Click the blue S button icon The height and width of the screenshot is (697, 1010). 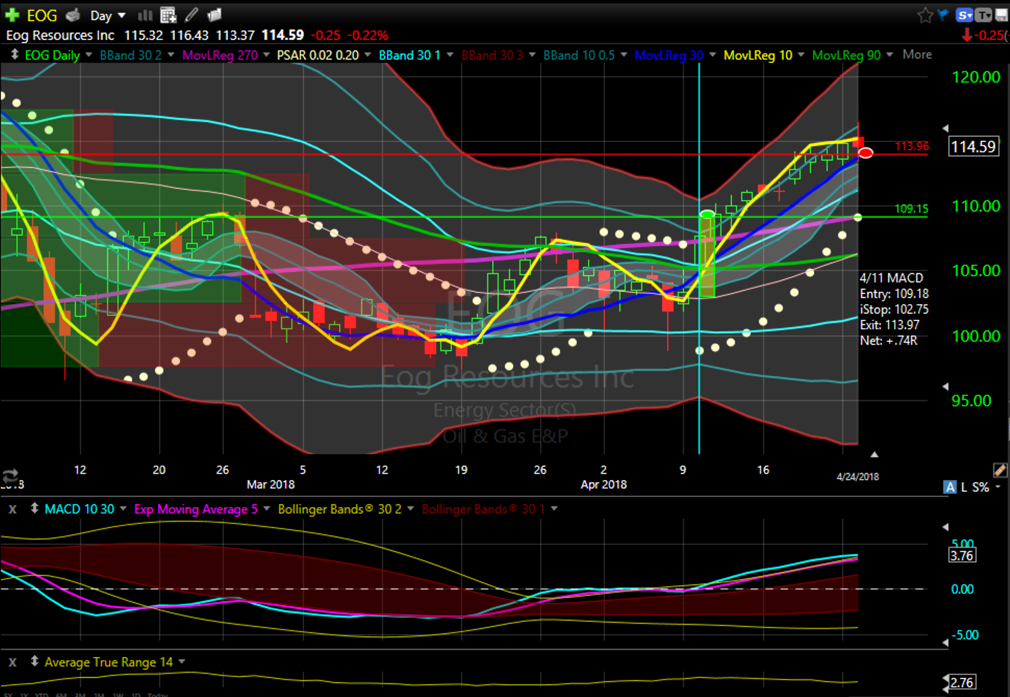(964, 15)
